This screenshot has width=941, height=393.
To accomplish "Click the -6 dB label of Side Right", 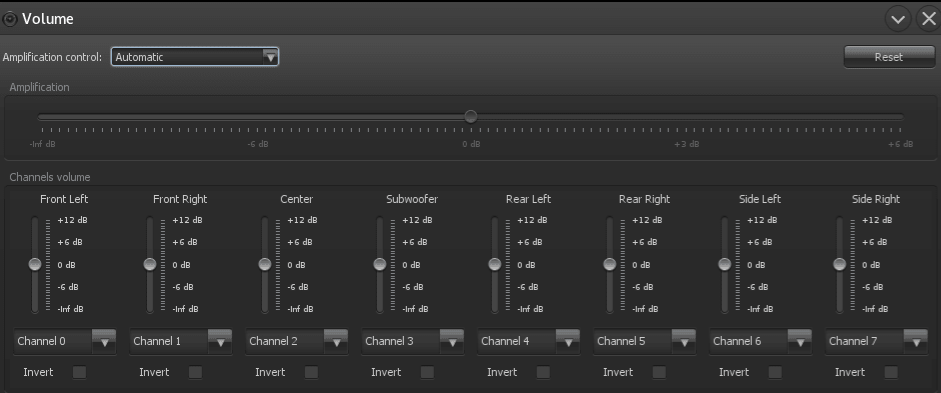I will [x=873, y=287].
